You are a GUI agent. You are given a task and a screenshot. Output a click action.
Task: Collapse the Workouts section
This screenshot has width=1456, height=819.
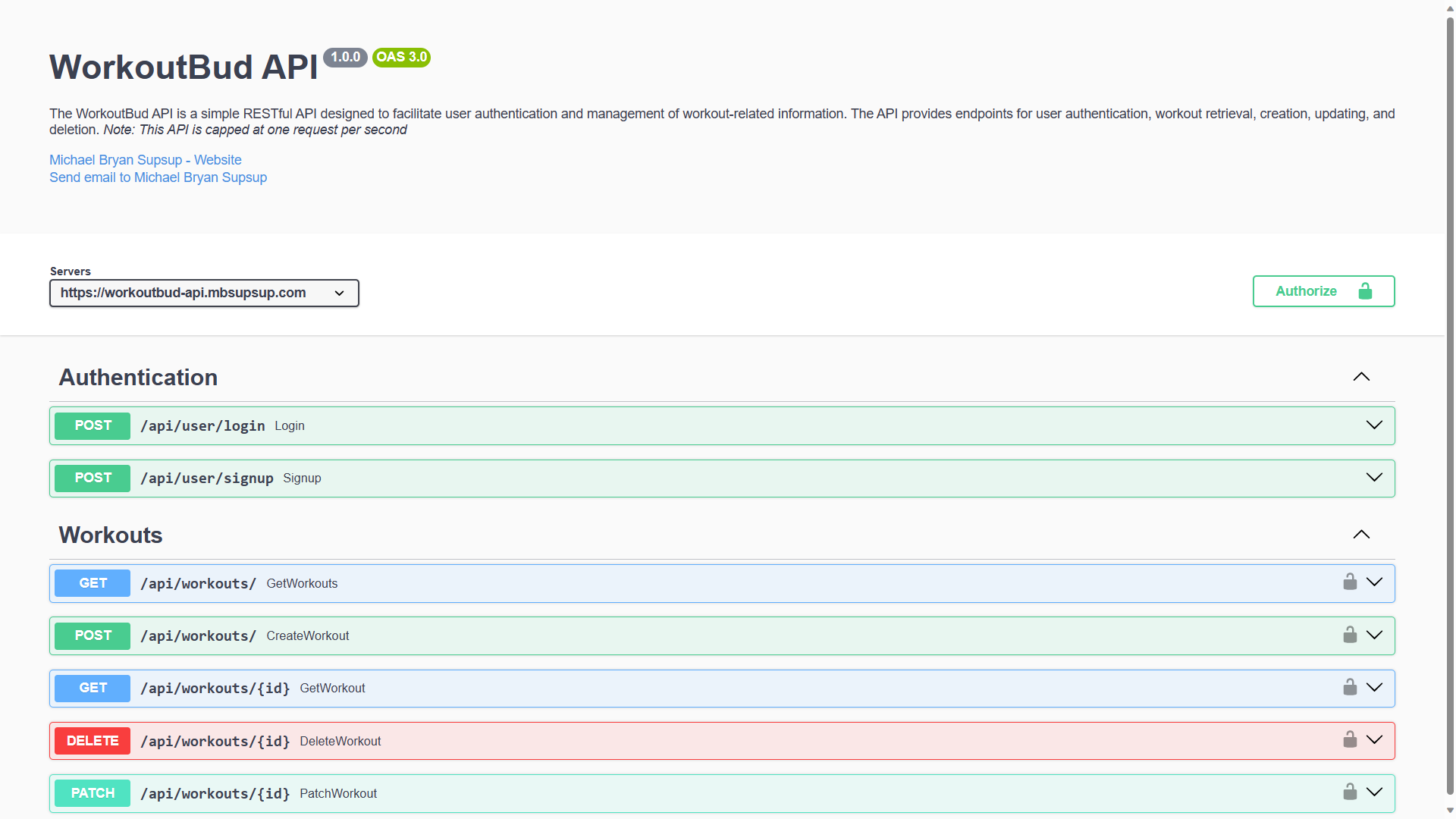pyautogui.click(x=1361, y=535)
